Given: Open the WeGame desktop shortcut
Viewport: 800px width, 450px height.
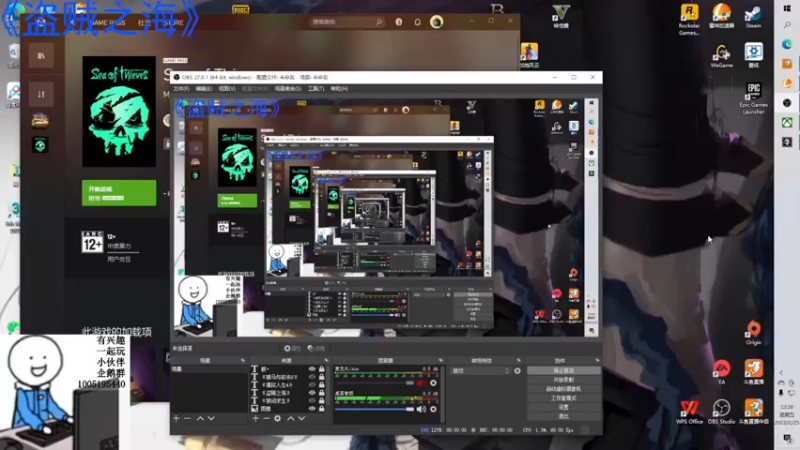Looking at the screenshot, I should pos(721,56).
